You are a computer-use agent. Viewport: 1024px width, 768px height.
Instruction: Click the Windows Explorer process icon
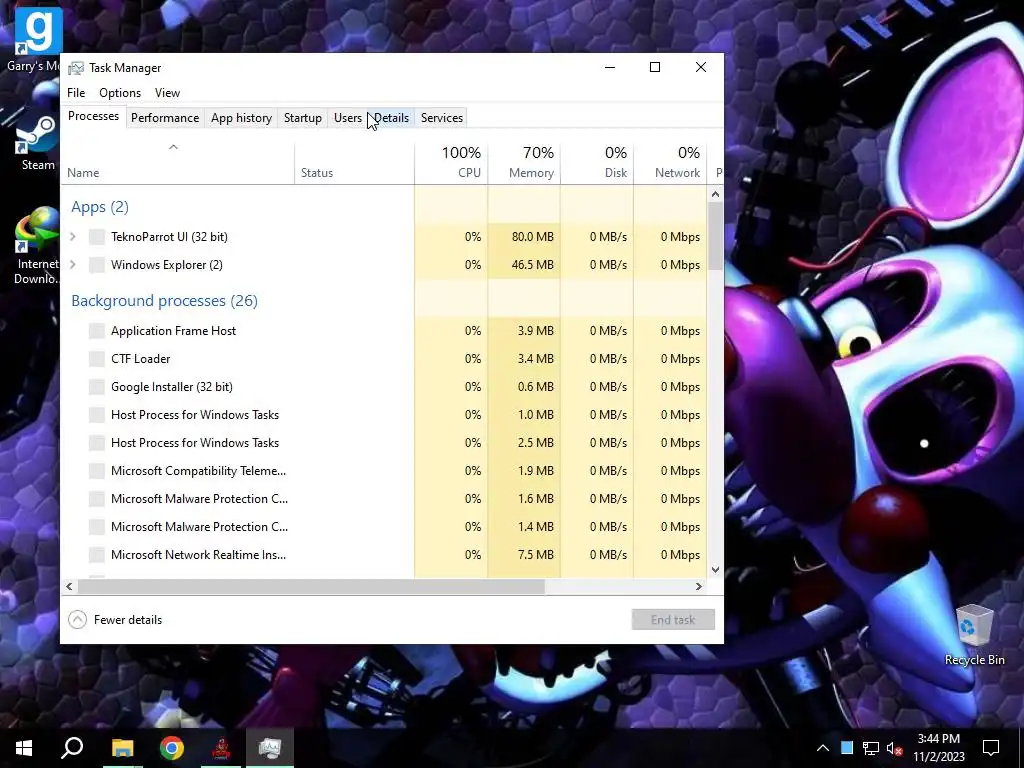[x=97, y=265]
